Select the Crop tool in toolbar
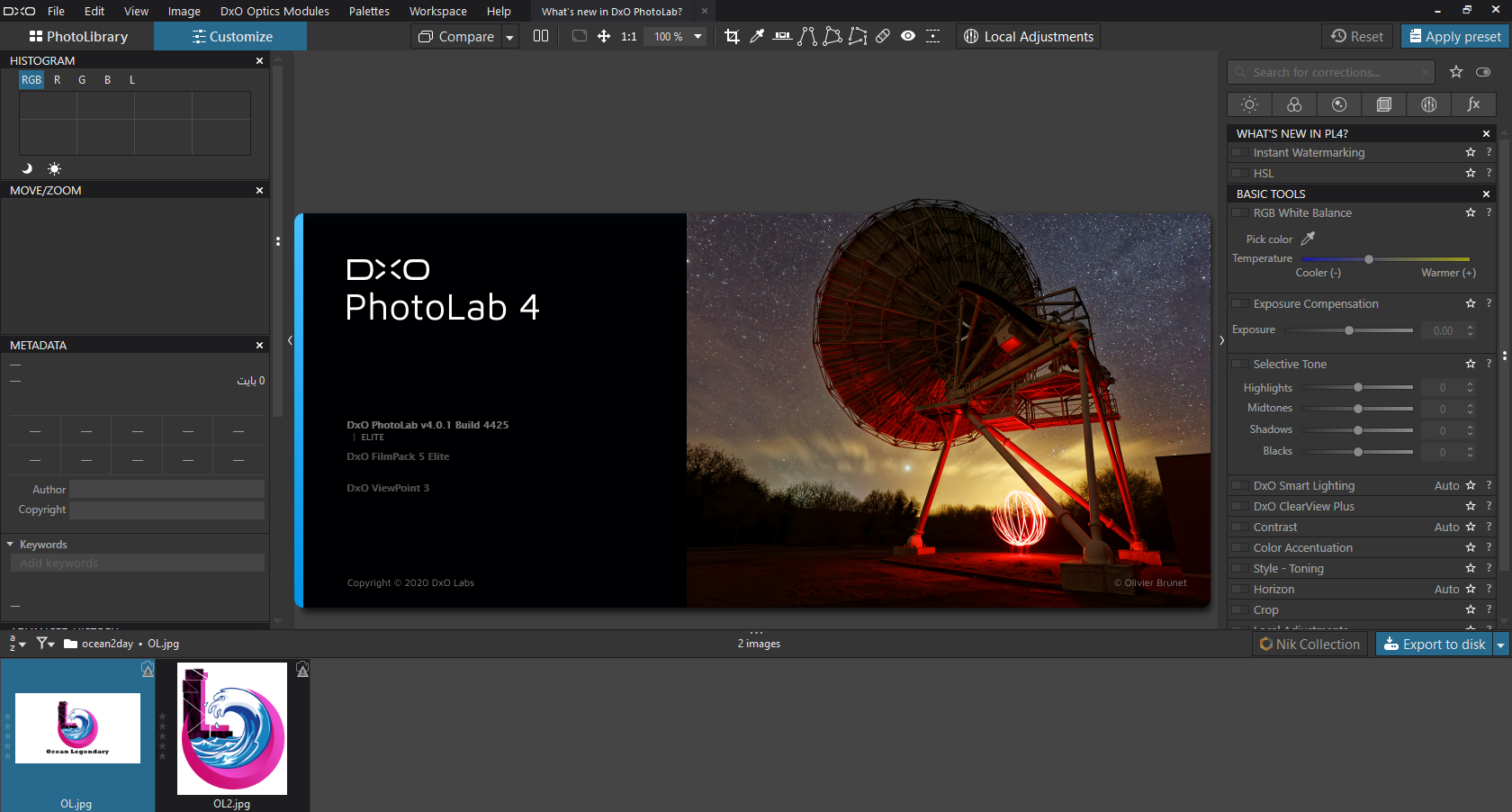The image size is (1512, 812). tap(732, 36)
